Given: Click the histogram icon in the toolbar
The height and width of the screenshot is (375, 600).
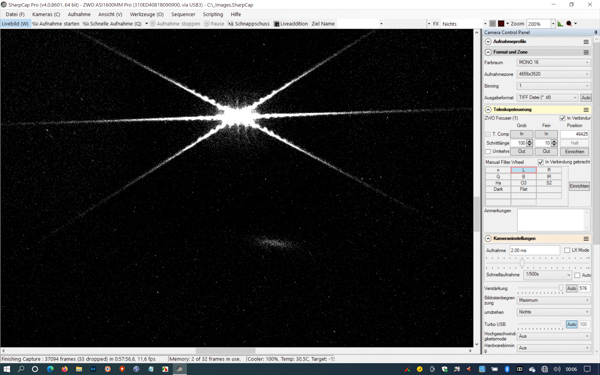Looking at the screenshot, I should 560,24.
